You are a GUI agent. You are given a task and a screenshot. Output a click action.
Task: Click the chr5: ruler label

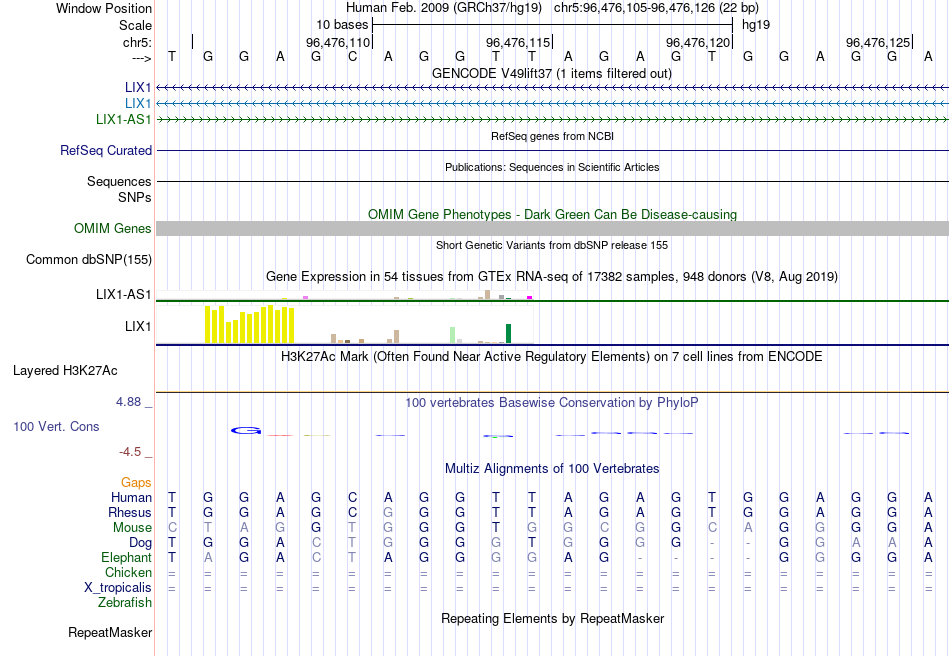coord(137,42)
